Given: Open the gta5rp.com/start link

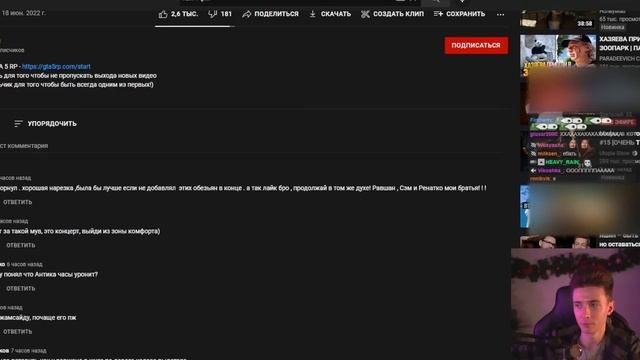Looking at the screenshot, I should pos(56,67).
